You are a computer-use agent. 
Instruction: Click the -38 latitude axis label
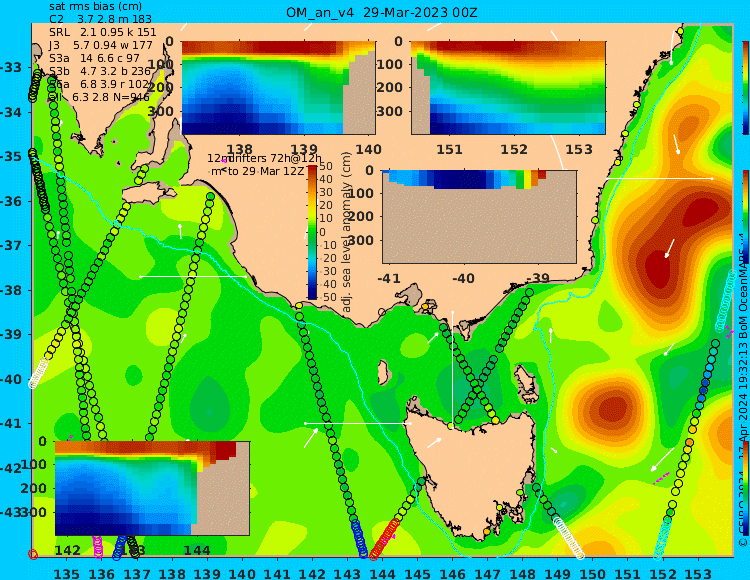tap(11, 290)
